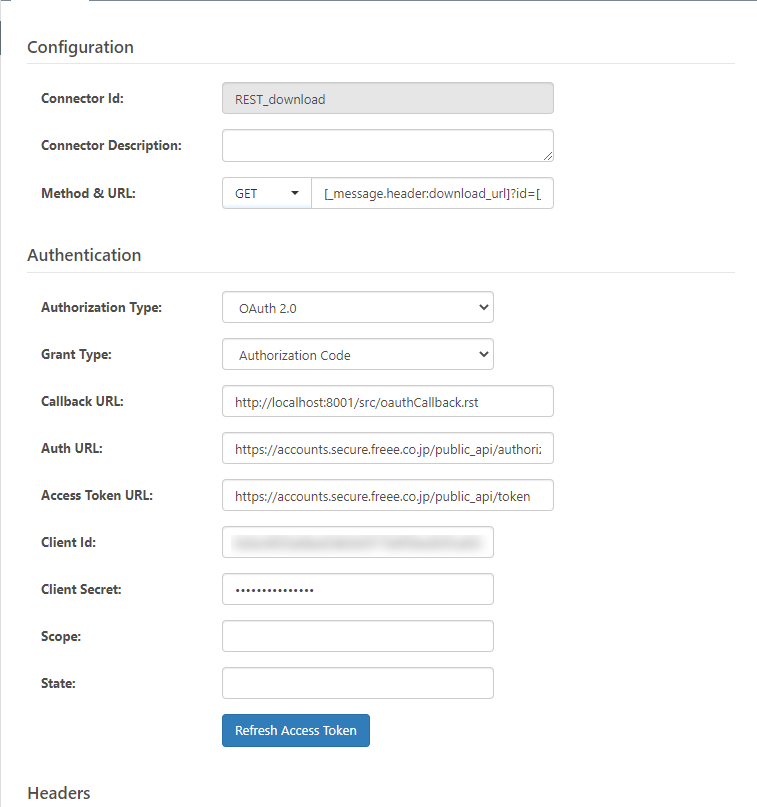Click the Authentication section heading
Image resolution: width=757 pixels, height=807 pixels.
(x=84, y=255)
